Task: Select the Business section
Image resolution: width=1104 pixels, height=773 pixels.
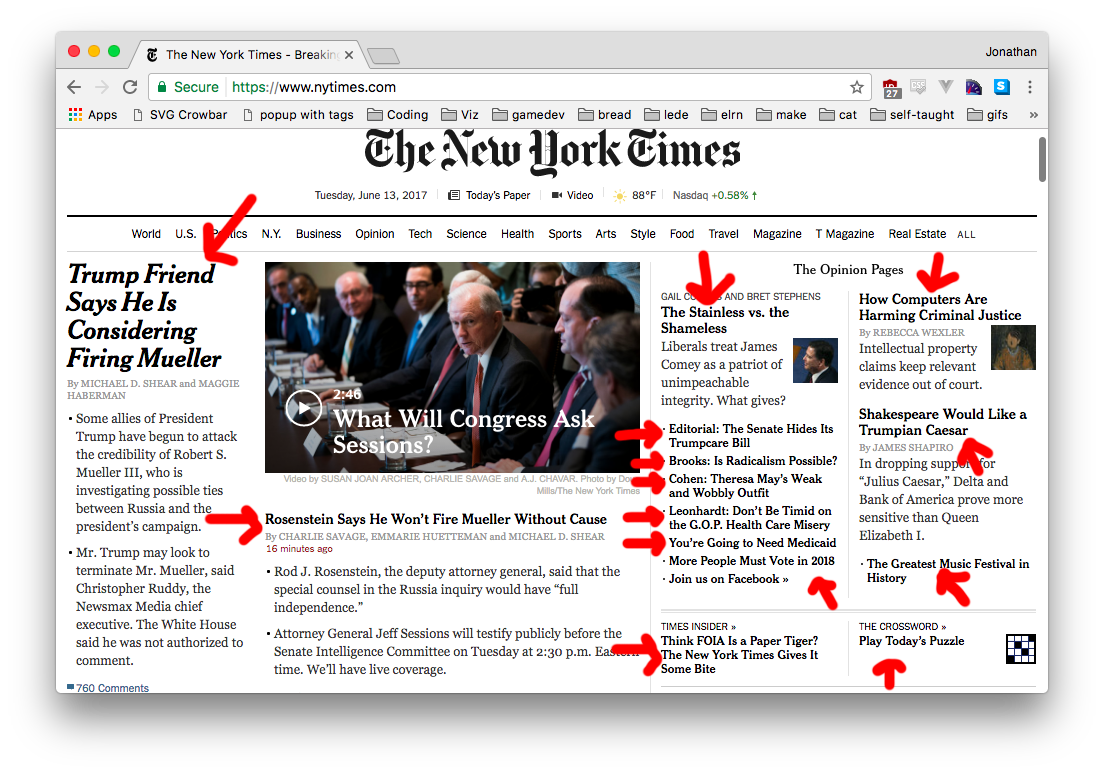Action: (318, 234)
